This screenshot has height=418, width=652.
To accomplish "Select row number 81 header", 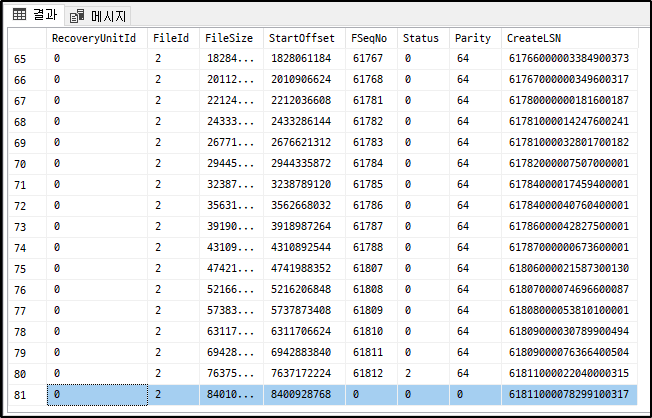I will (x=27, y=395).
